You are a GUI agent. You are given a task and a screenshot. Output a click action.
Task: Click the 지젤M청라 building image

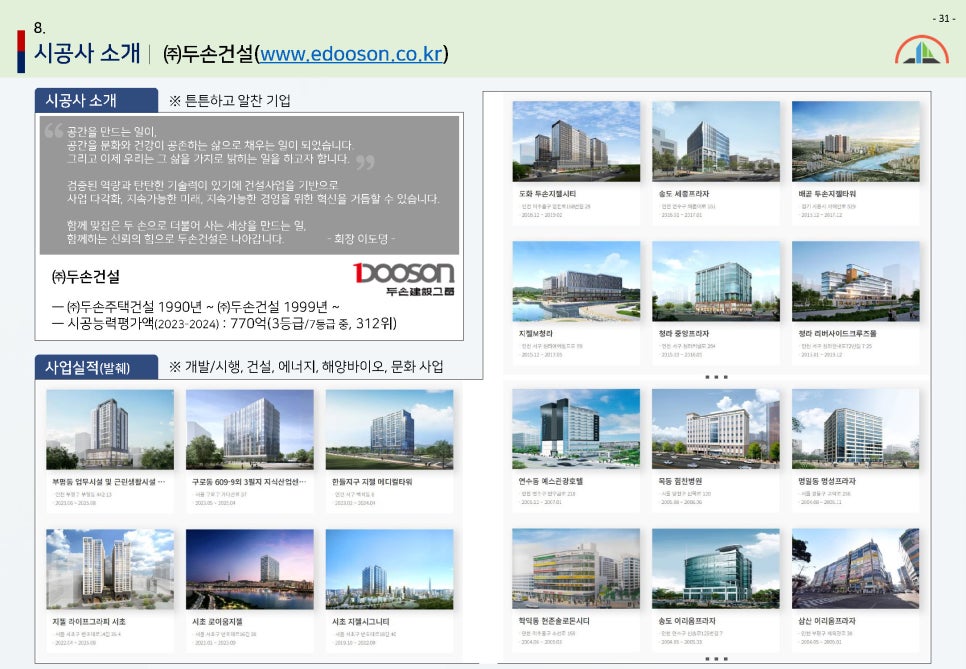click(x=576, y=281)
